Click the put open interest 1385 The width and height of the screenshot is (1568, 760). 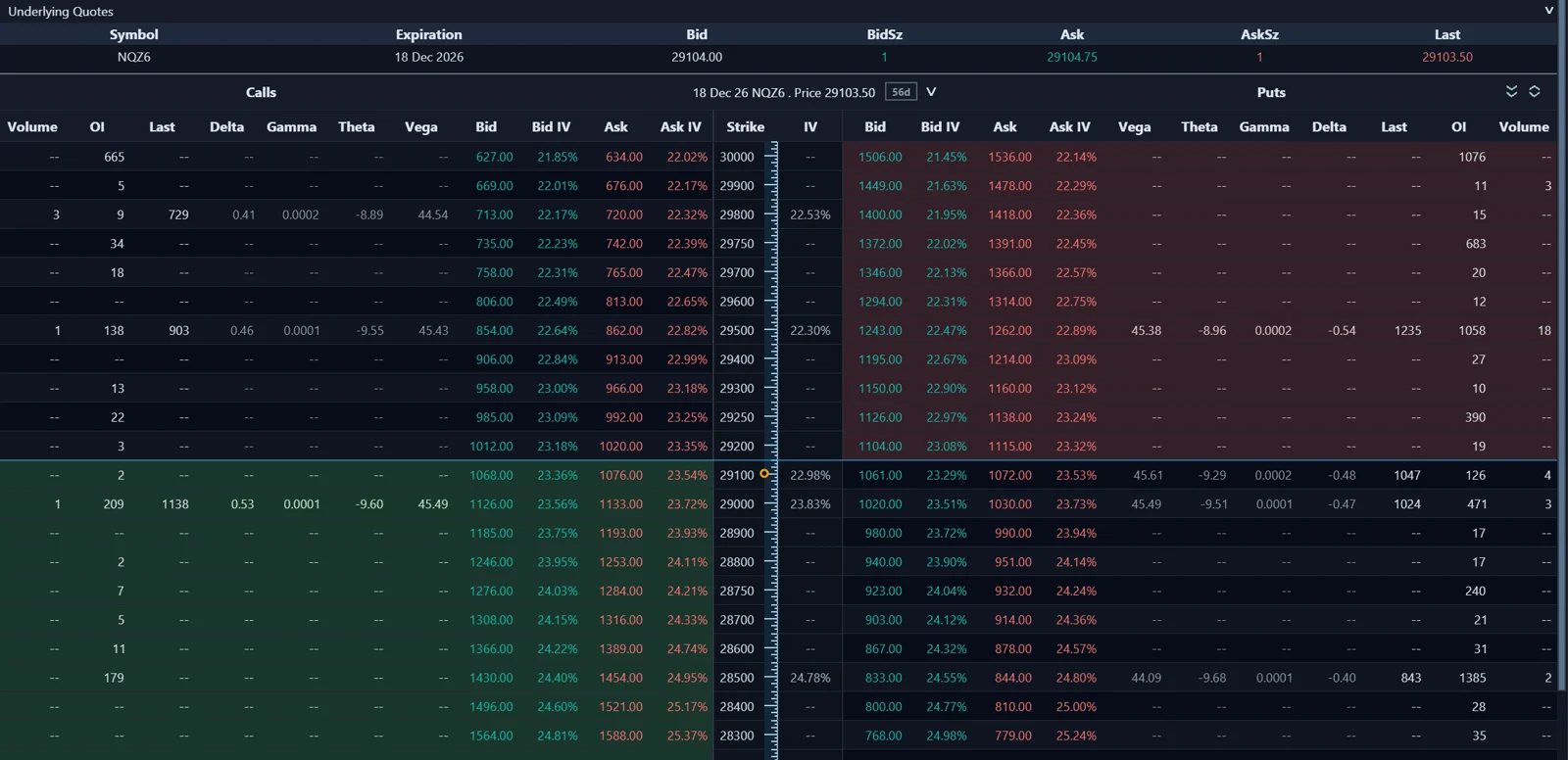point(1472,678)
